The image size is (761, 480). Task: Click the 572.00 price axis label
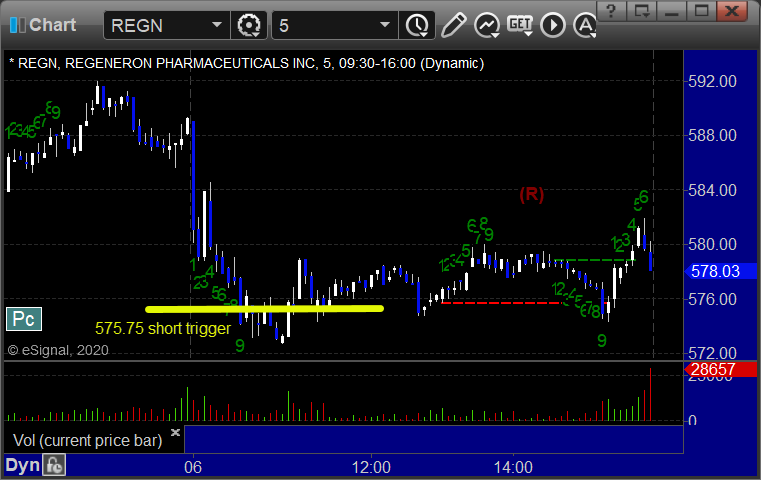coord(712,353)
